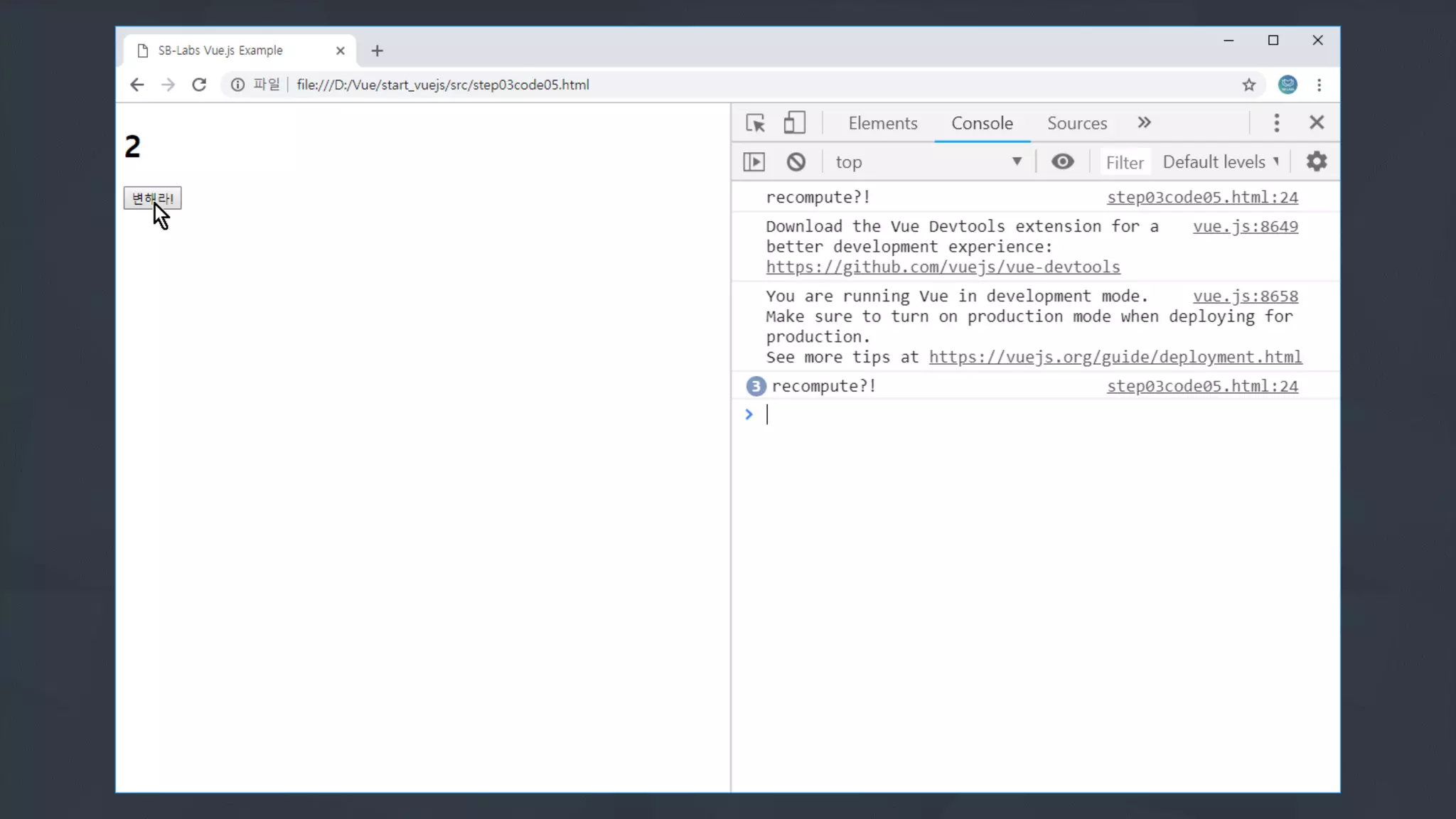The width and height of the screenshot is (1456, 819).
Task: Reload the current page
Action: click(199, 85)
